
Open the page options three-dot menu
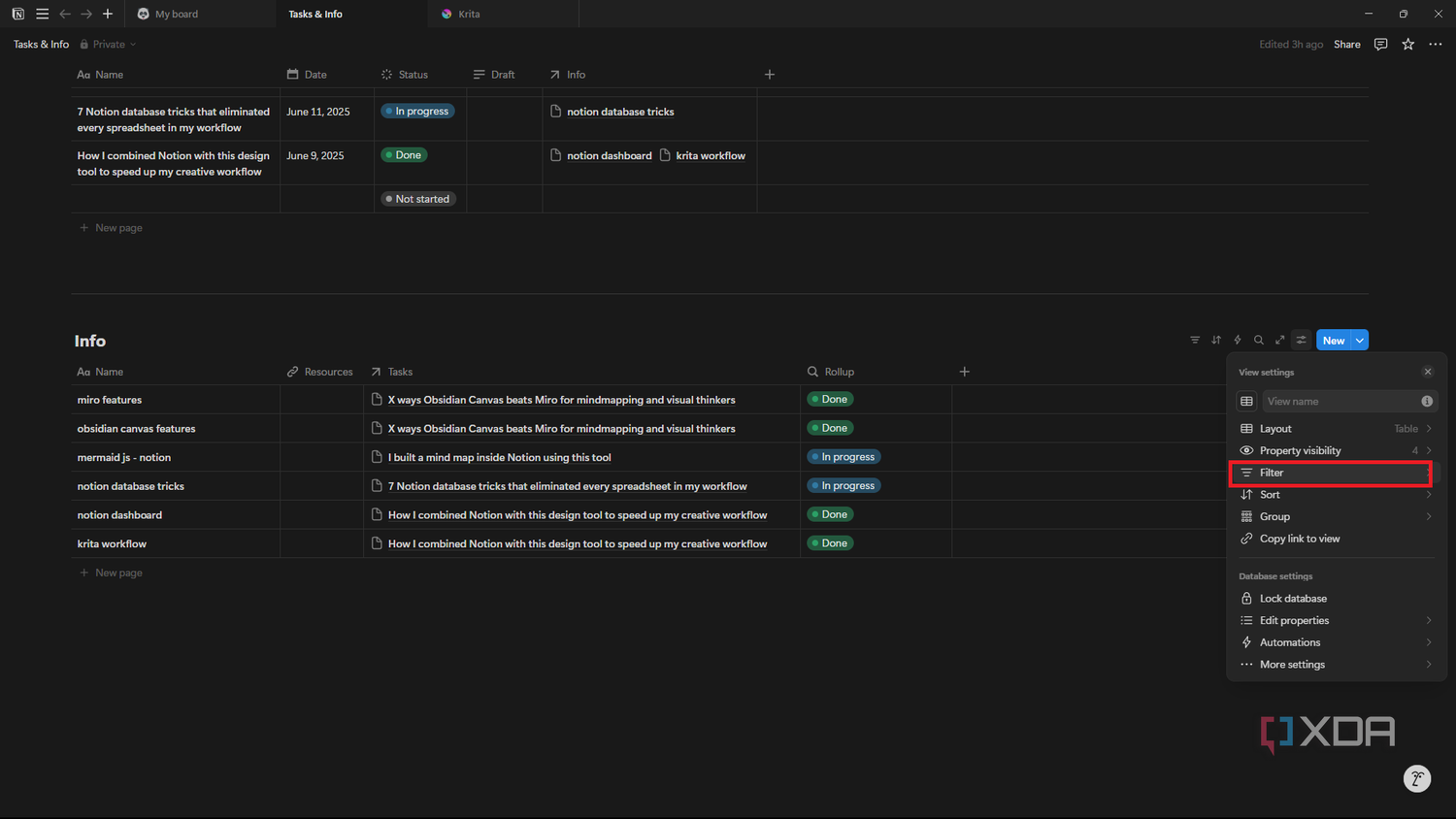(1435, 45)
